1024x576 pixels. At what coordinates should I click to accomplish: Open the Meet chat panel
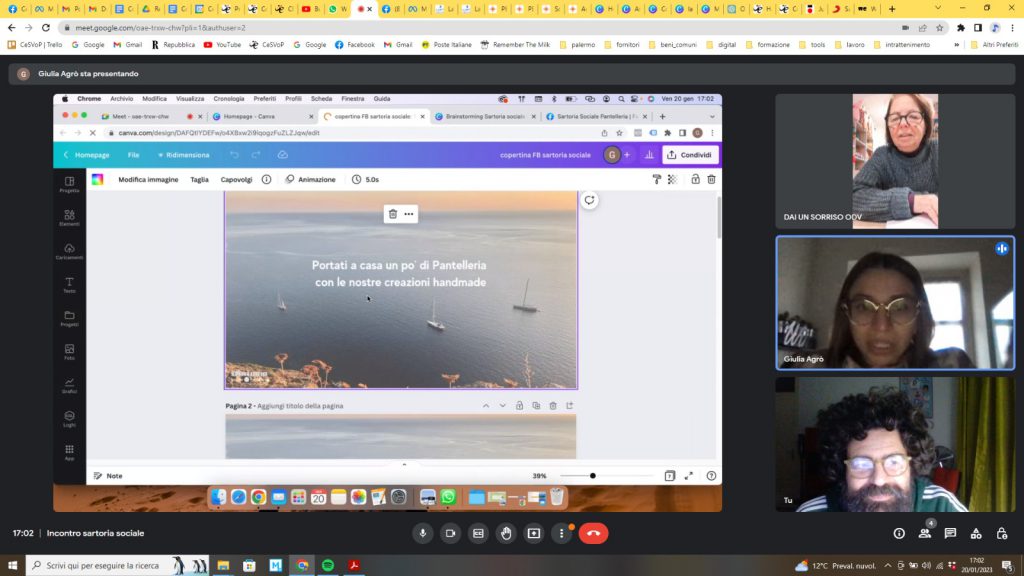(950, 534)
